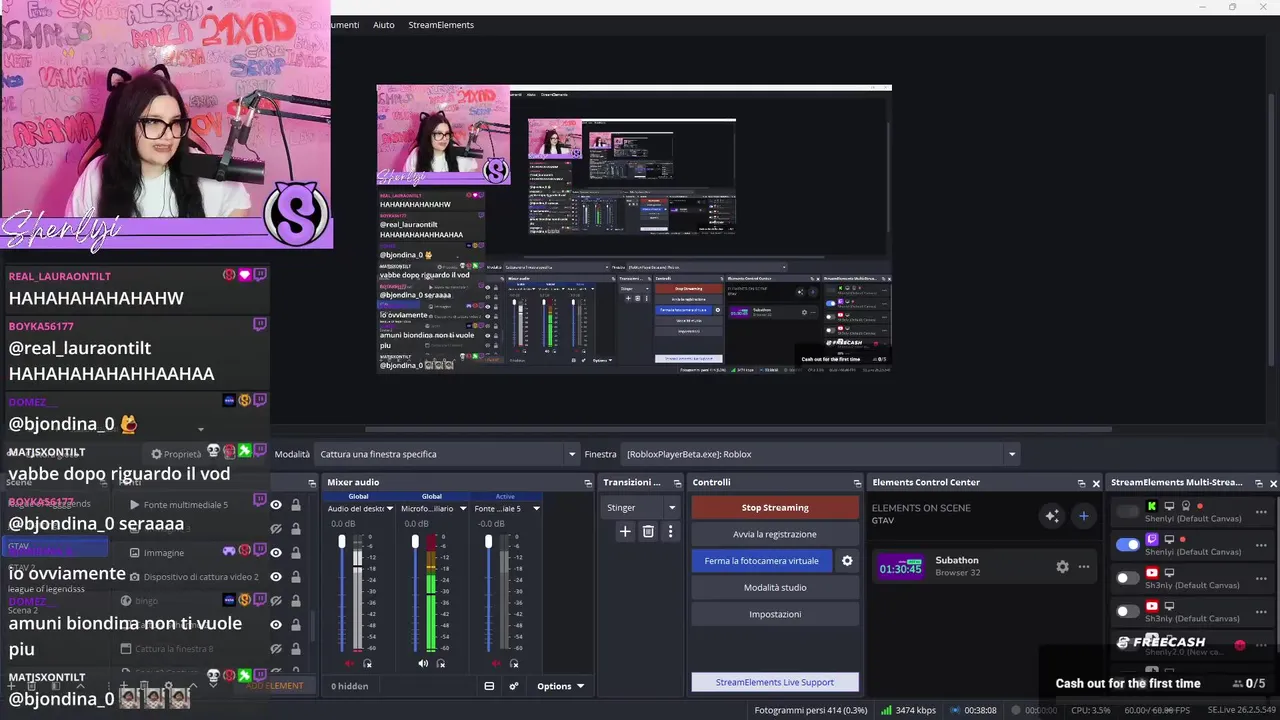1280x720 pixels.
Task: Show the Cattura la finestra 8 source
Action: pos(276,649)
